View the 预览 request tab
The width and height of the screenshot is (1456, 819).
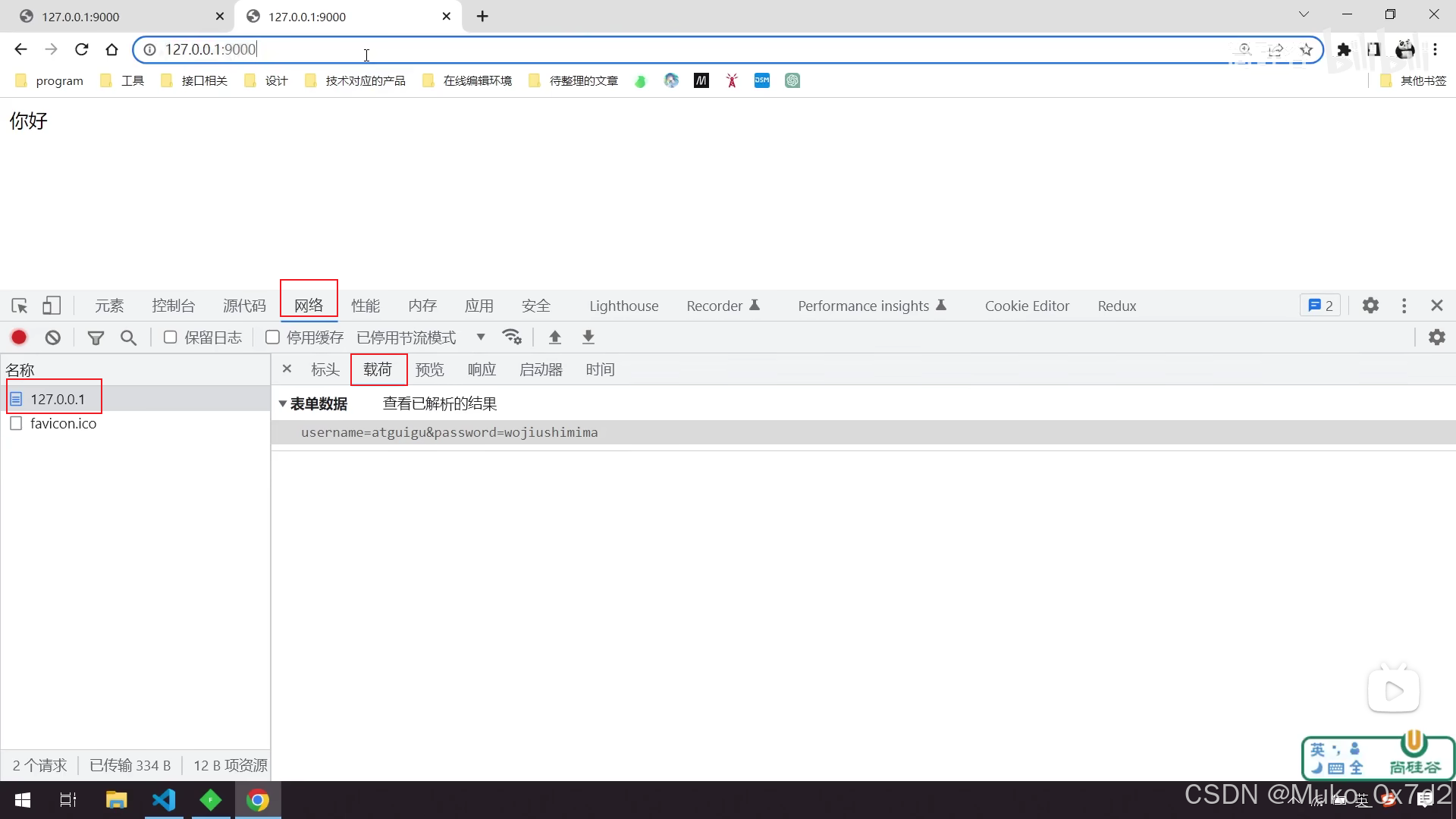pos(430,369)
